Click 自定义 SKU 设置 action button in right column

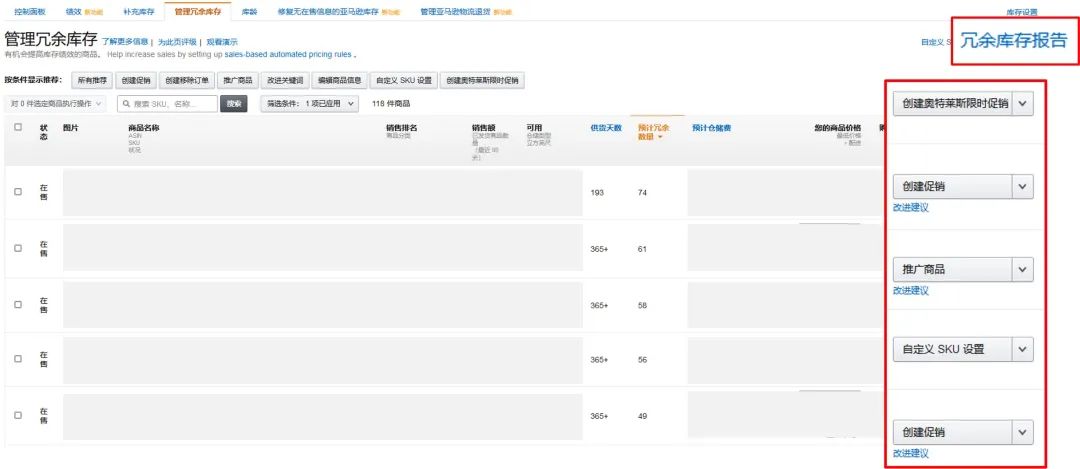pyautogui.click(x=953, y=349)
